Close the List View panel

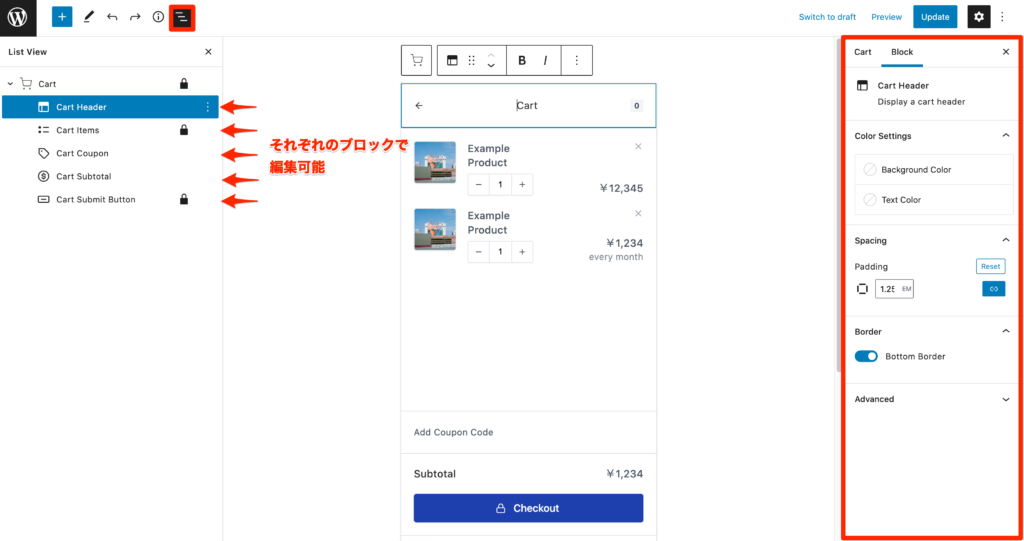[208, 52]
